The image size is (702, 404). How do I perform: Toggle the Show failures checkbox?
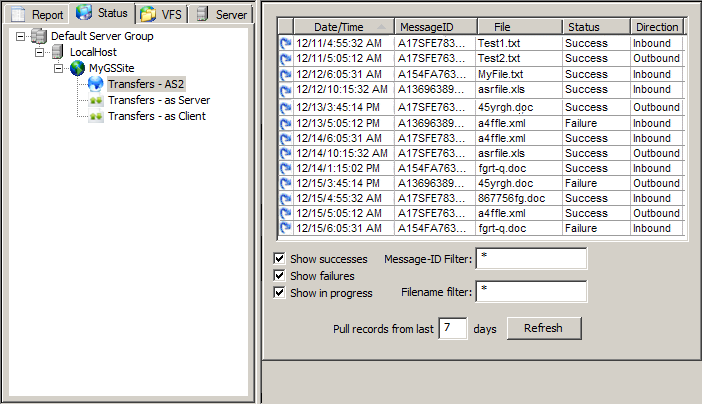coord(280,276)
